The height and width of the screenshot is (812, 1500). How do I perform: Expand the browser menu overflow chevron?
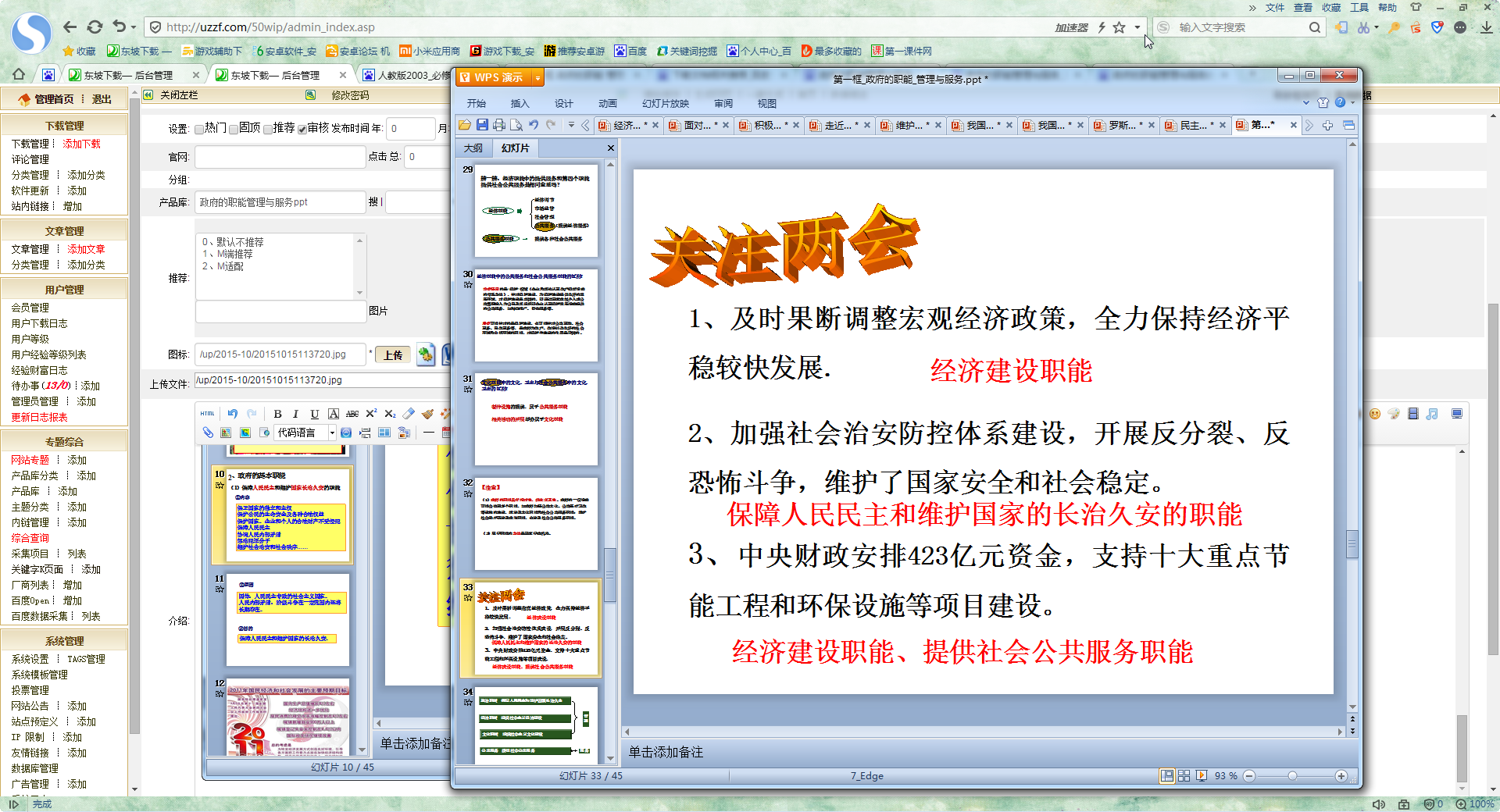(x=1252, y=8)
